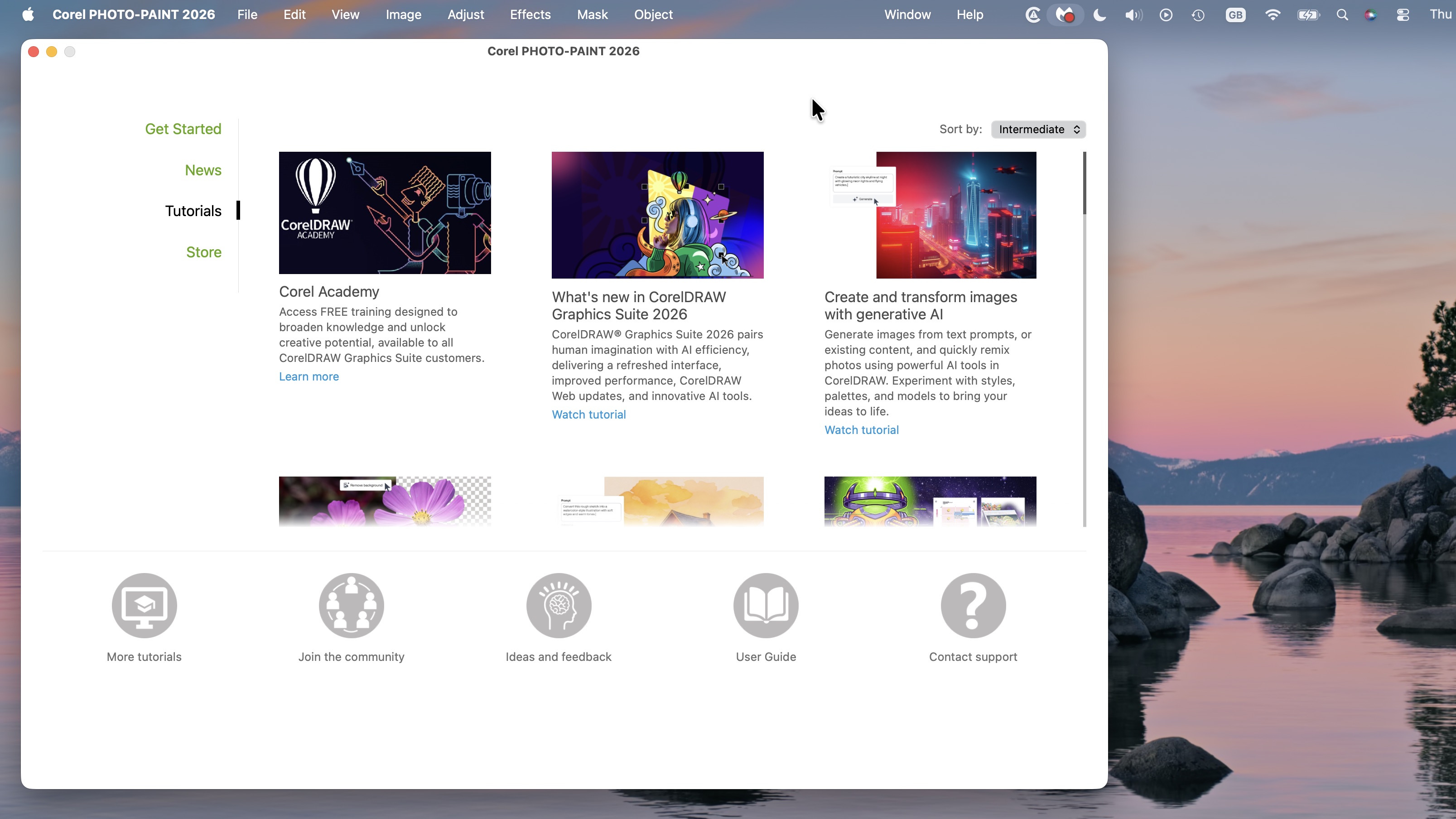Toggle the night mode moon icon

(1099, 14)
